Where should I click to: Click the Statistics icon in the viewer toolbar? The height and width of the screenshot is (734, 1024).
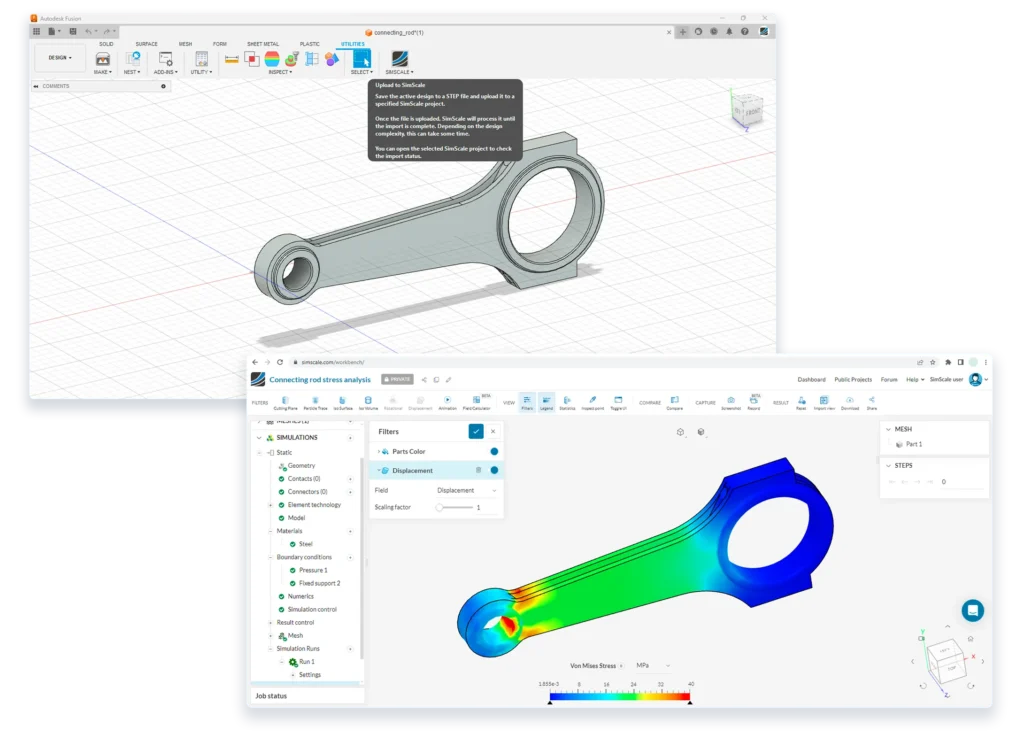tap(566, 400)
